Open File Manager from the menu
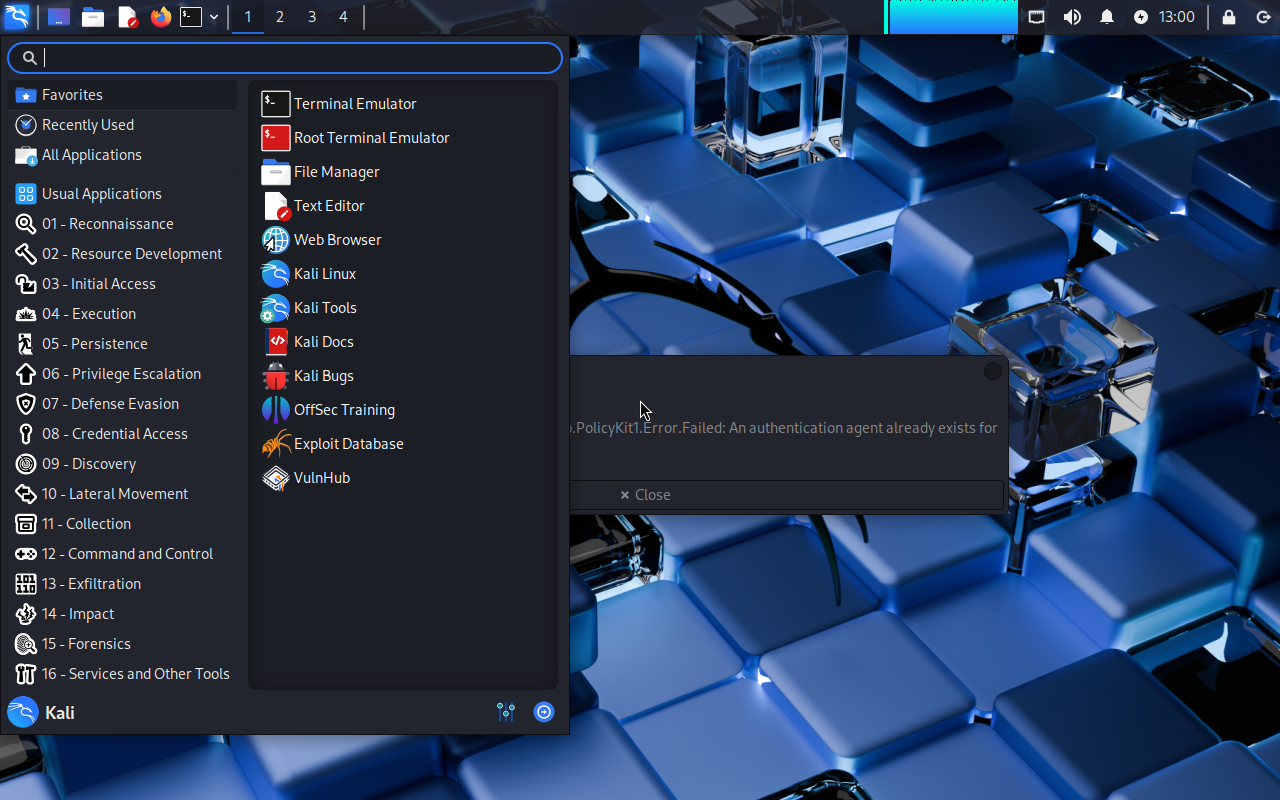 point(402,172)
